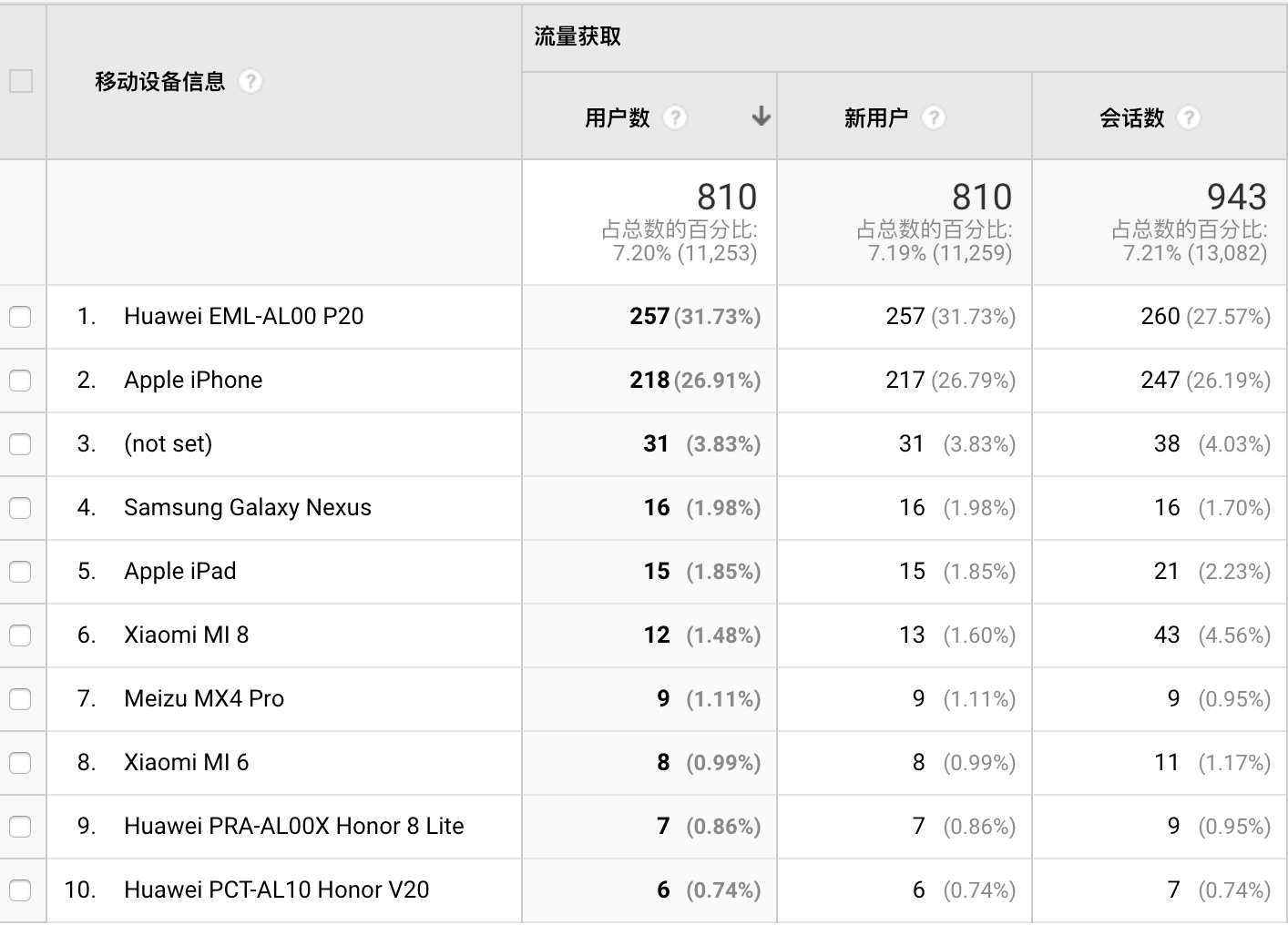Check the Huawei EML-AL00 P20 row checkbox
Viewport: 1288px width, 925px height.
(x=20, y=317)
